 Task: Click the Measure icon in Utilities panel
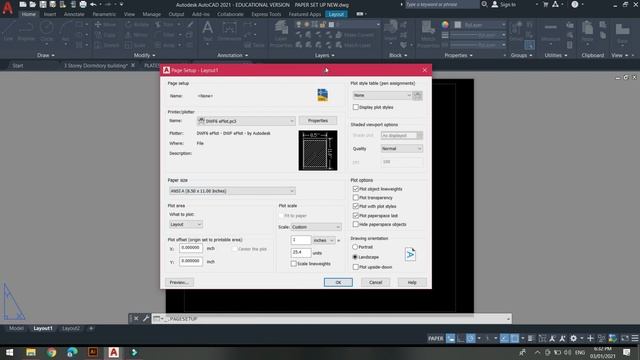(x=551, y=31)
